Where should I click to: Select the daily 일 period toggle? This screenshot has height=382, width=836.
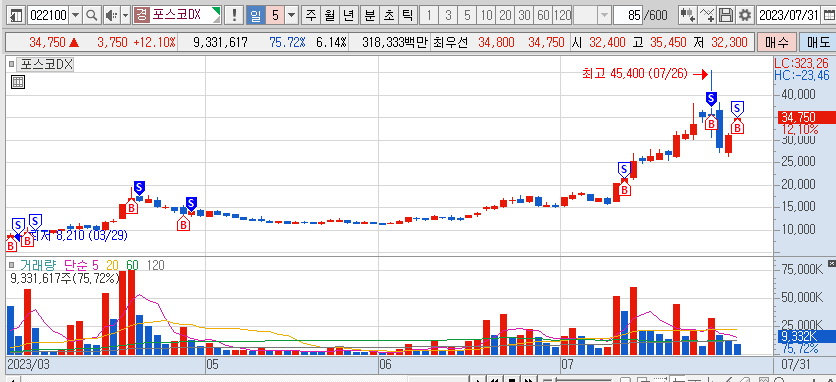coord(255,15)
